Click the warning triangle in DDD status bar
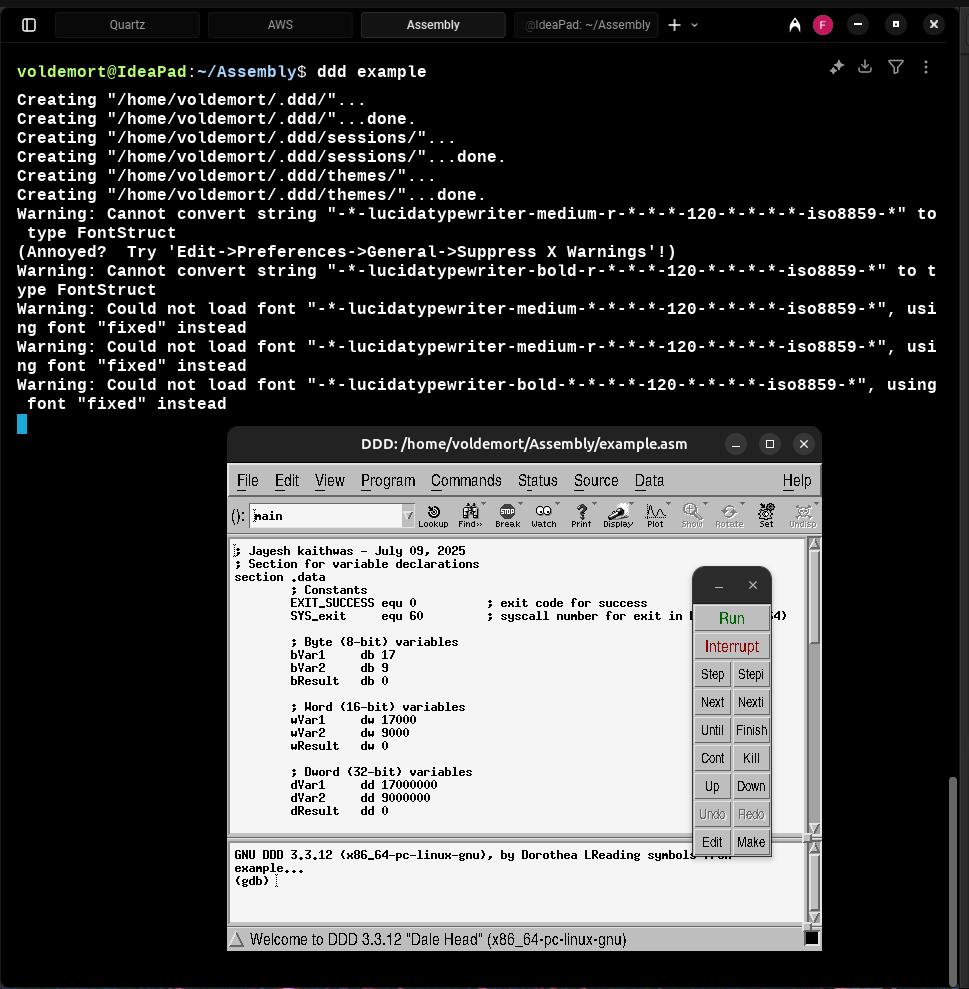The height and width of the screenshot is (989, 969). pyautogui.click(x=237, y=939)
